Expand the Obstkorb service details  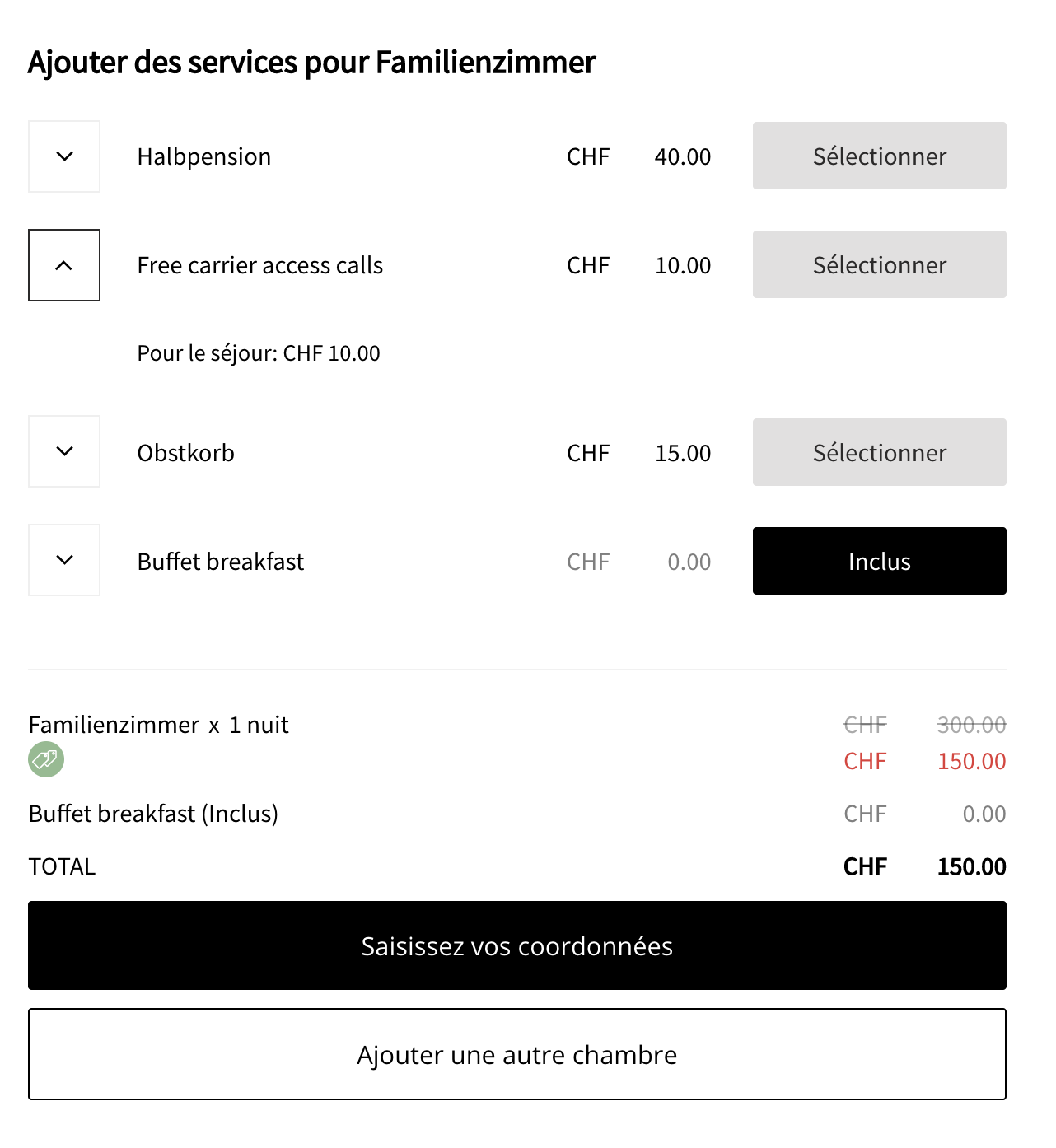point(64,451)
